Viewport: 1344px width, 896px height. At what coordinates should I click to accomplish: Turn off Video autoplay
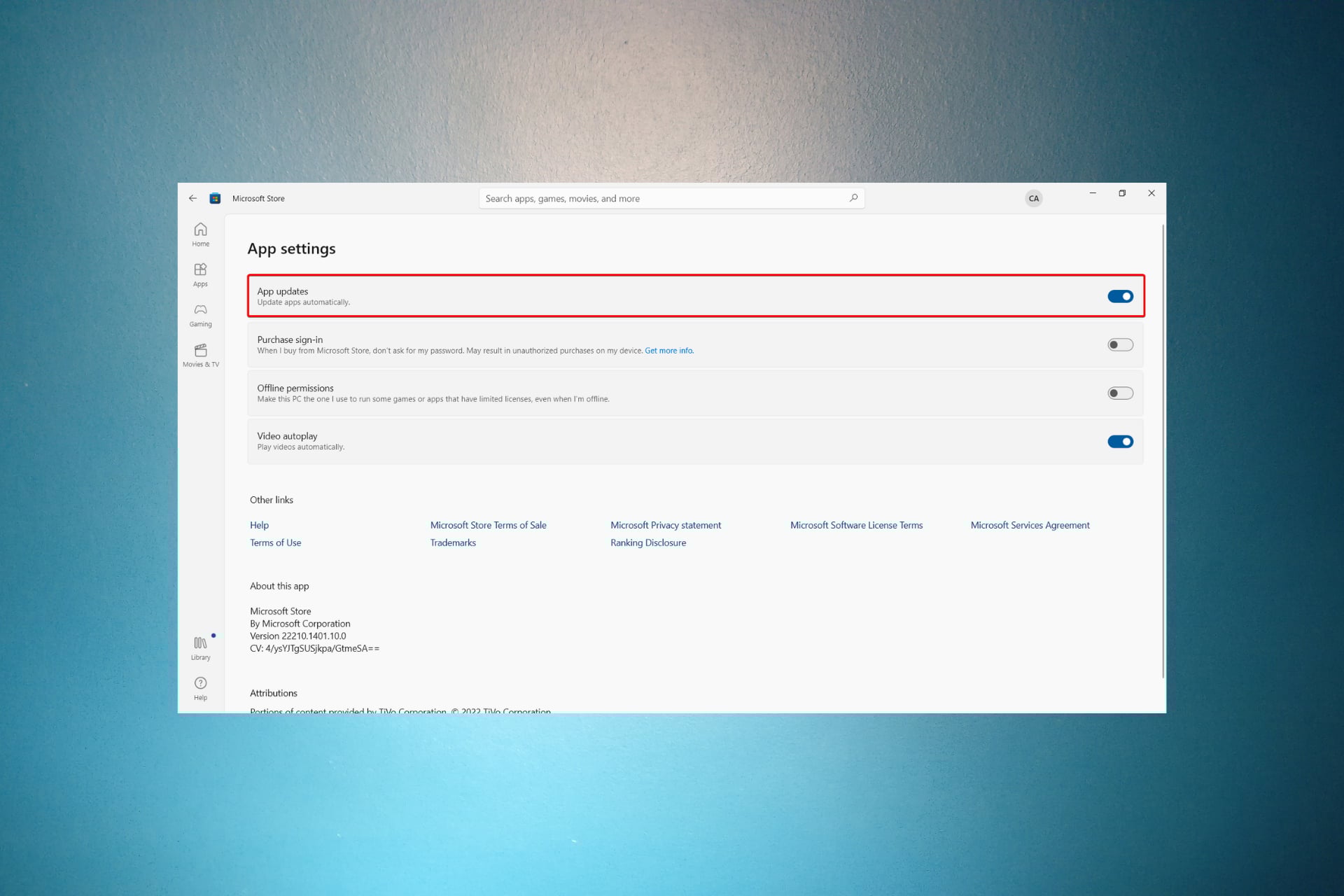click(x=1120, y=441)
